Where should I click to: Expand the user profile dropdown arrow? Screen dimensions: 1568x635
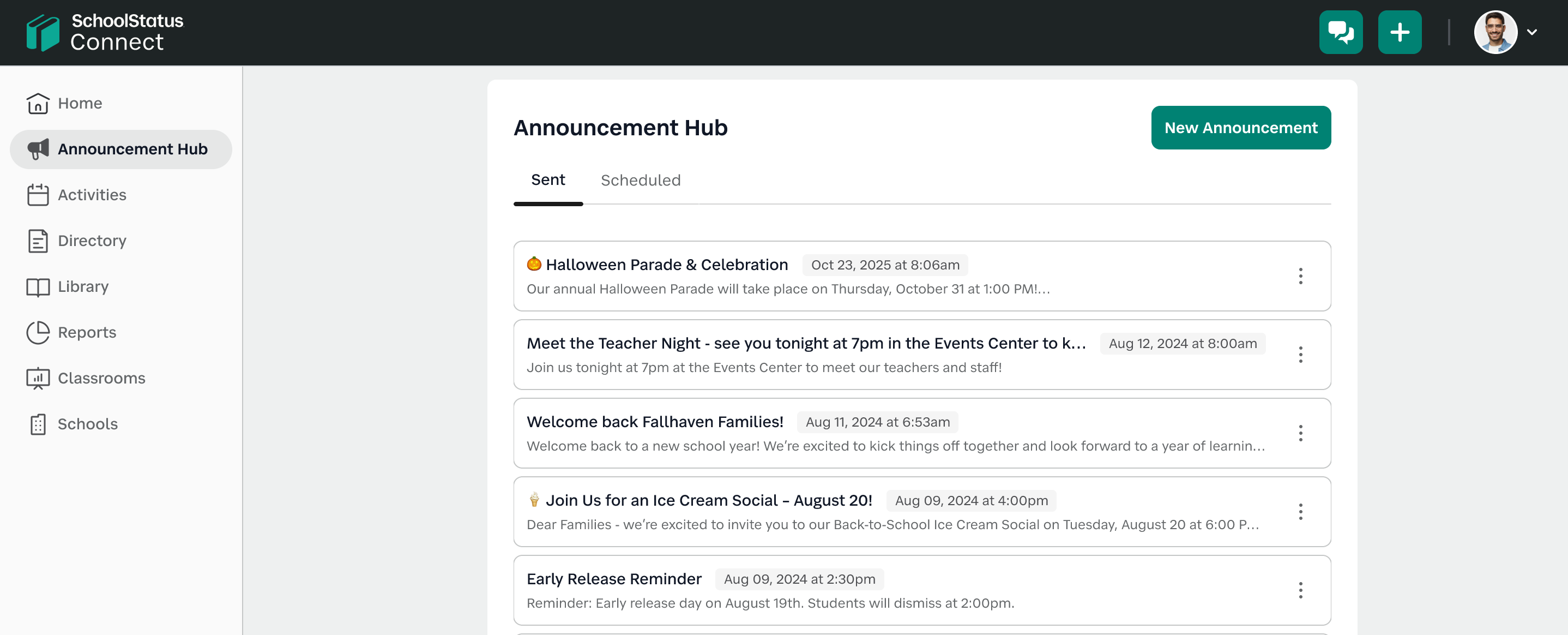(x=1532, y=32)
